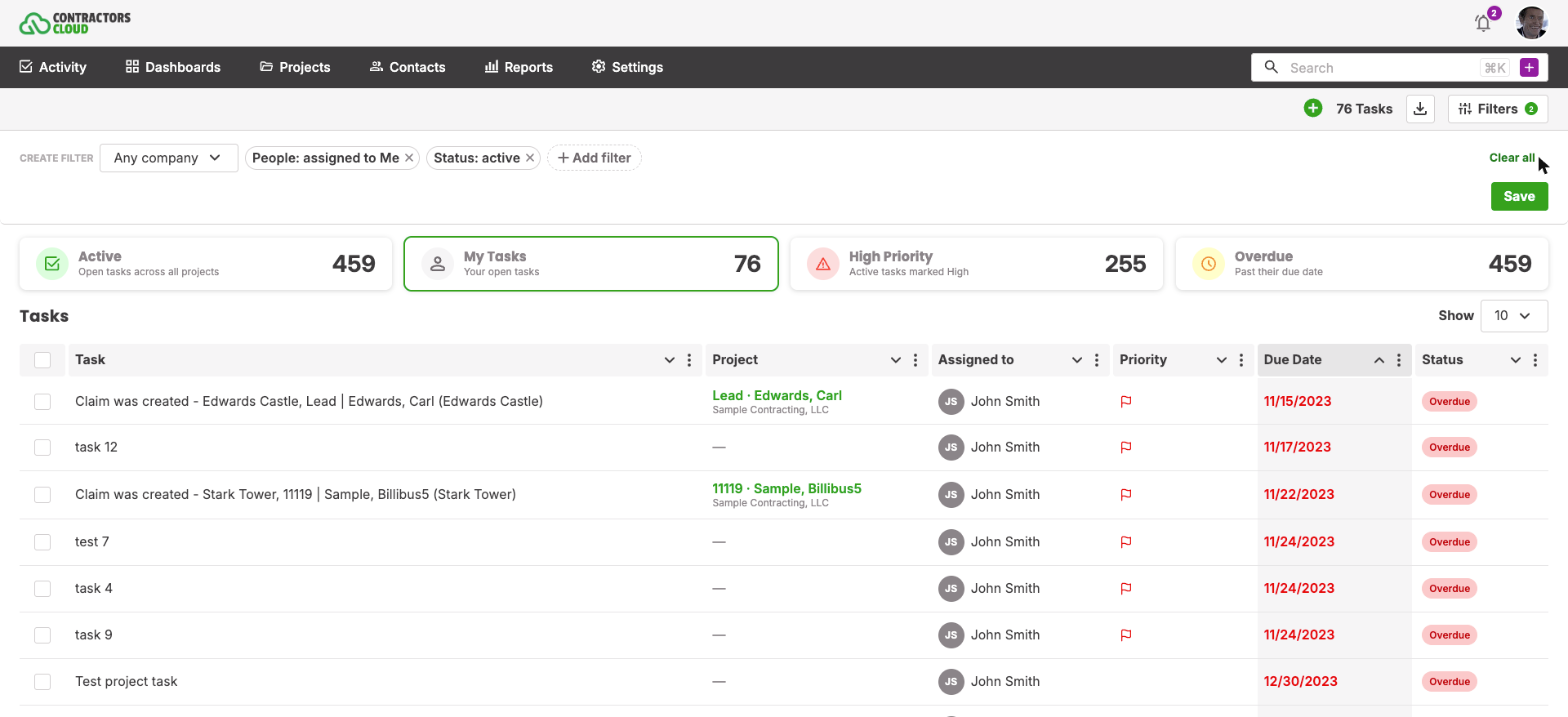This screenshot has width=1568, height=717.
Task: Open the Dashboards menu
Action: (173, 67)
